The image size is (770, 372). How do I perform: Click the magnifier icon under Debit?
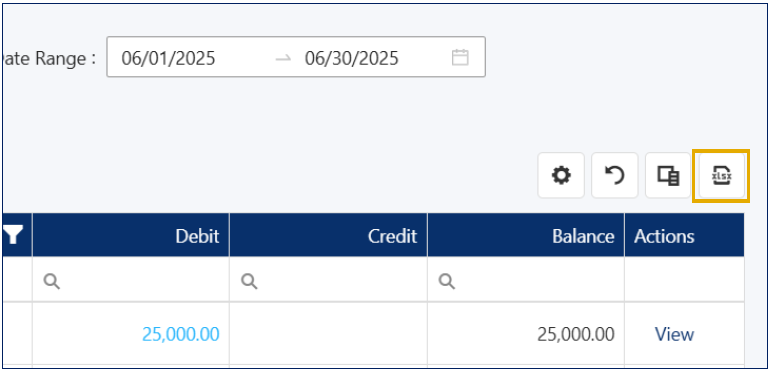[x=52, y=281]
